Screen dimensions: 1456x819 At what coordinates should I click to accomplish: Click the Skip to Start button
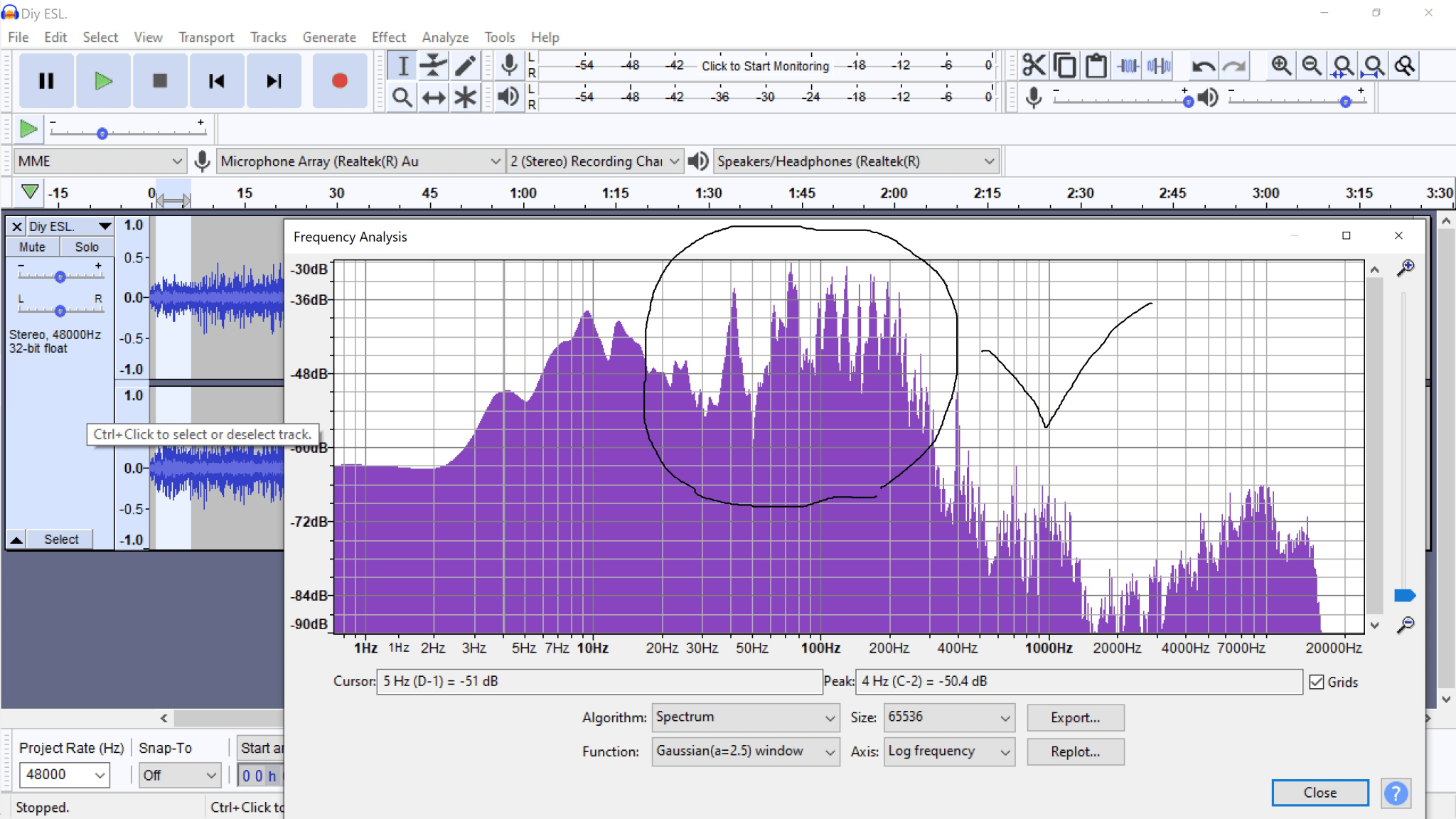click(x=217, y=81)
